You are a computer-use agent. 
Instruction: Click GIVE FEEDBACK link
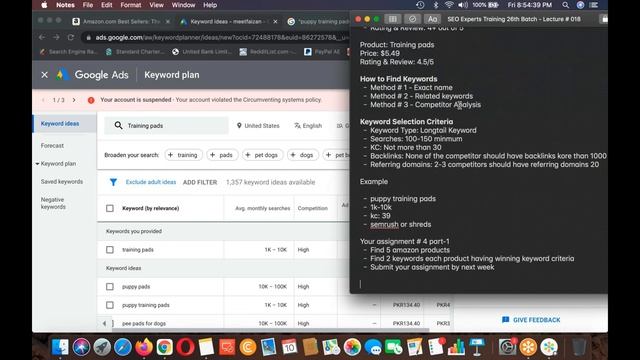(531, 320)
